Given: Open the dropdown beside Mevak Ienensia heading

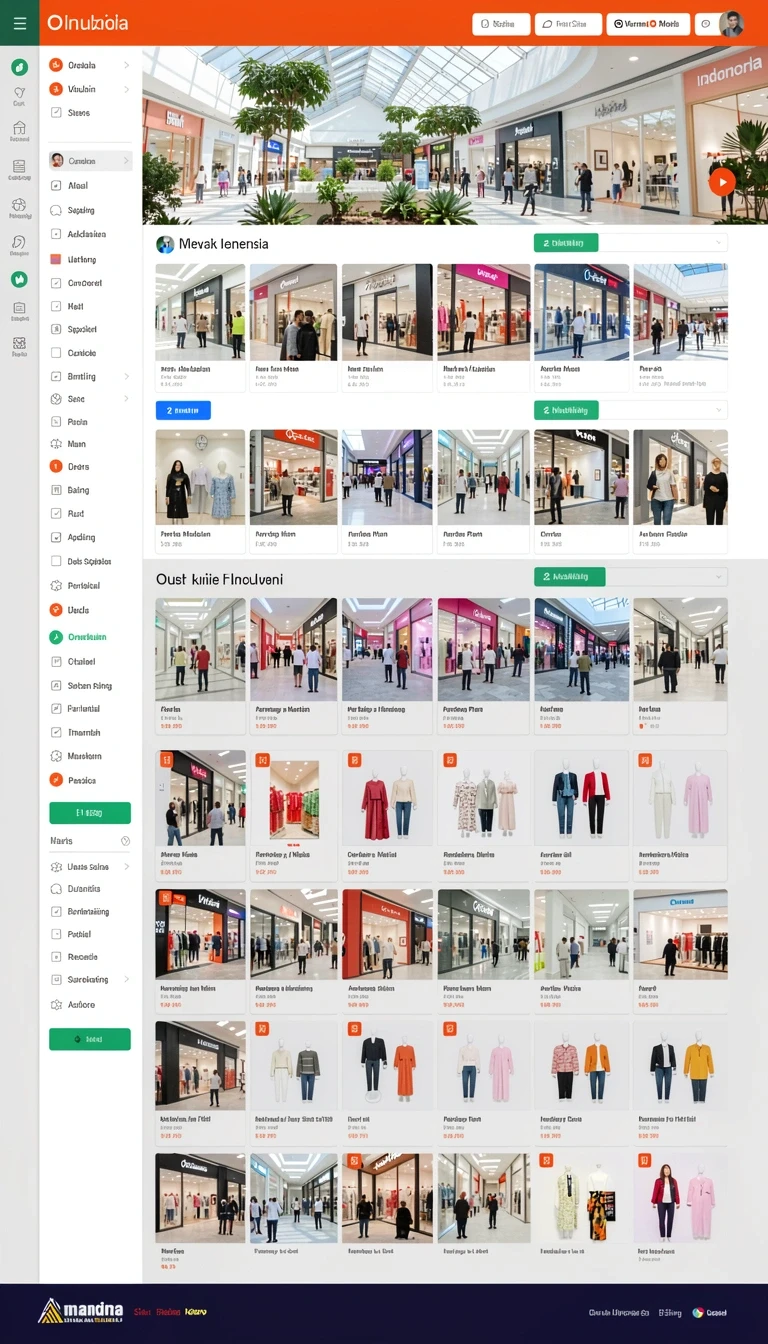Looking at the screenshot, I should coord(663,242).
